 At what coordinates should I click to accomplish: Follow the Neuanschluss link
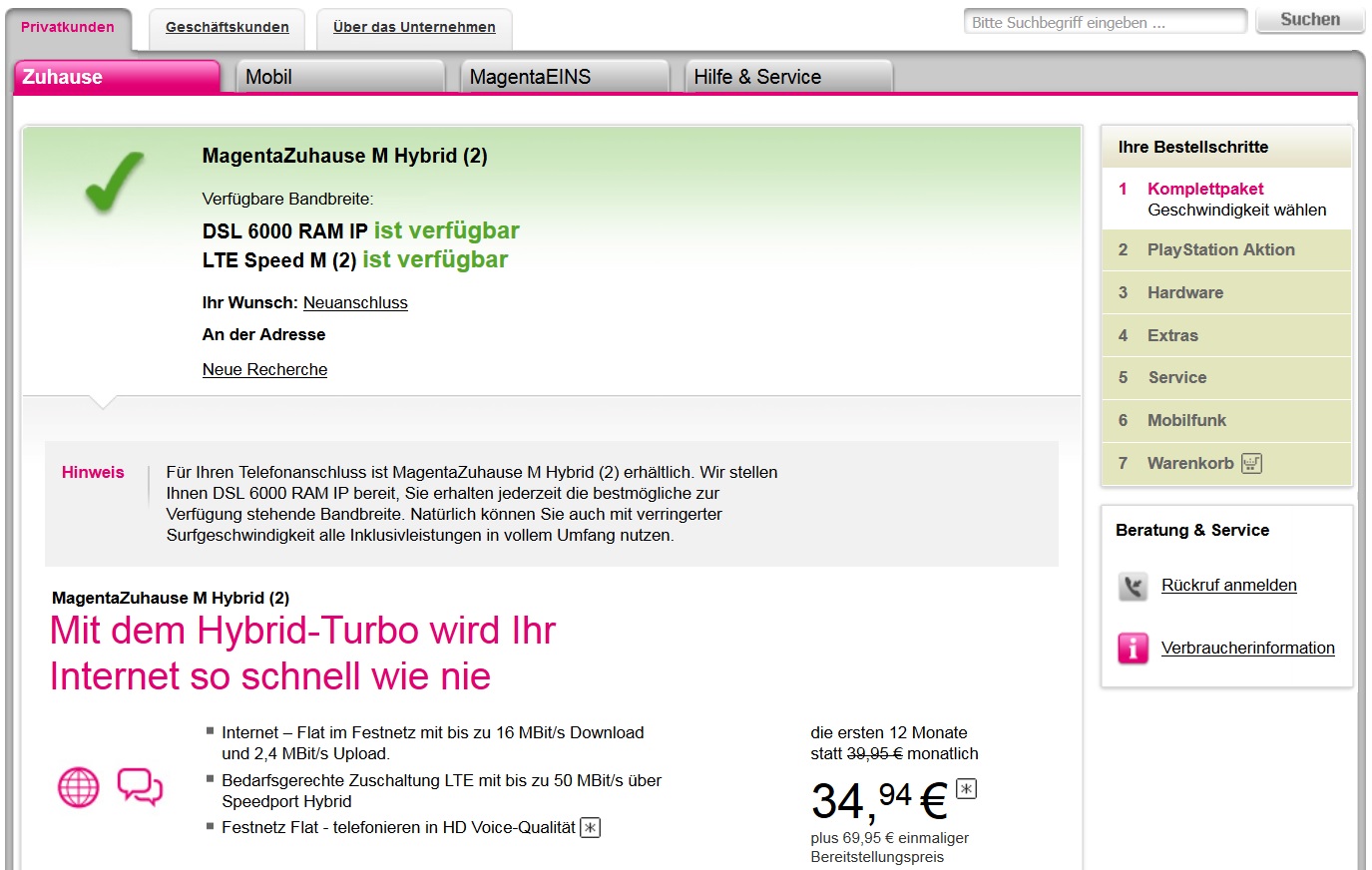[x=355, y=303]
